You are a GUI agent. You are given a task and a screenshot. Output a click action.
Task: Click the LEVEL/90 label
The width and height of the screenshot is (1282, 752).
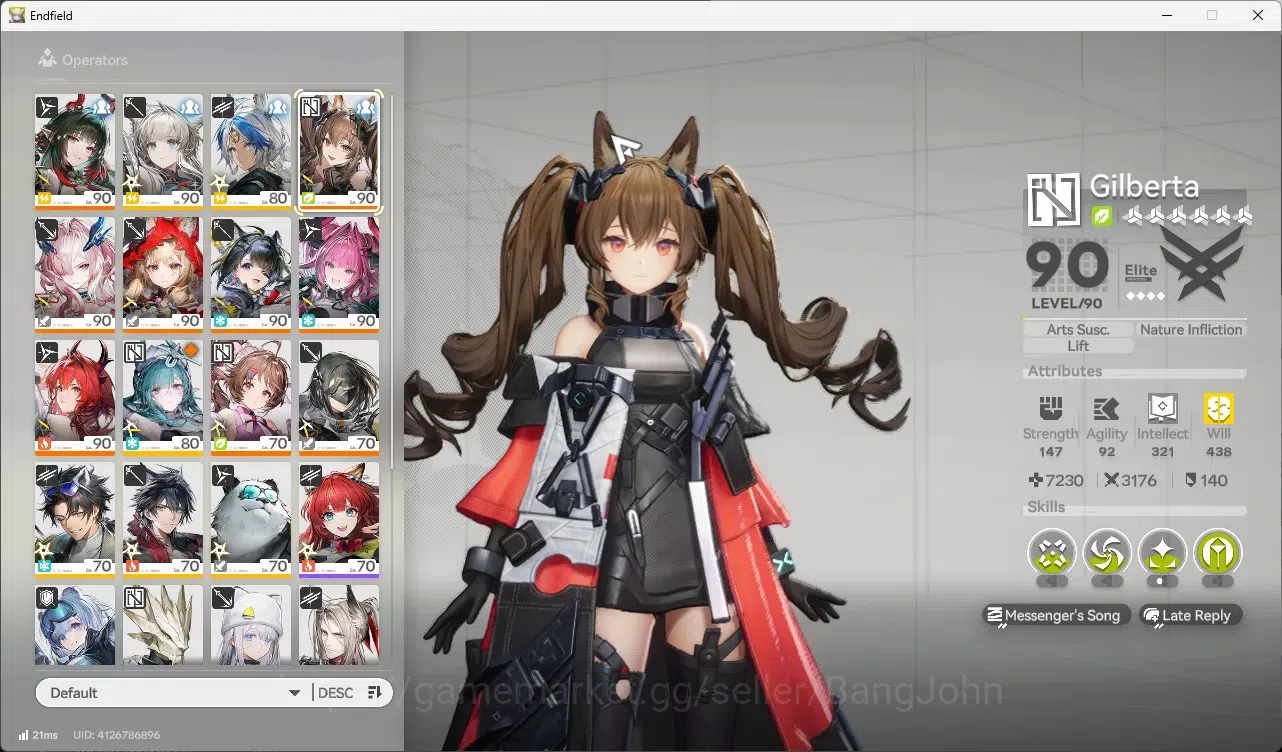1067,303
